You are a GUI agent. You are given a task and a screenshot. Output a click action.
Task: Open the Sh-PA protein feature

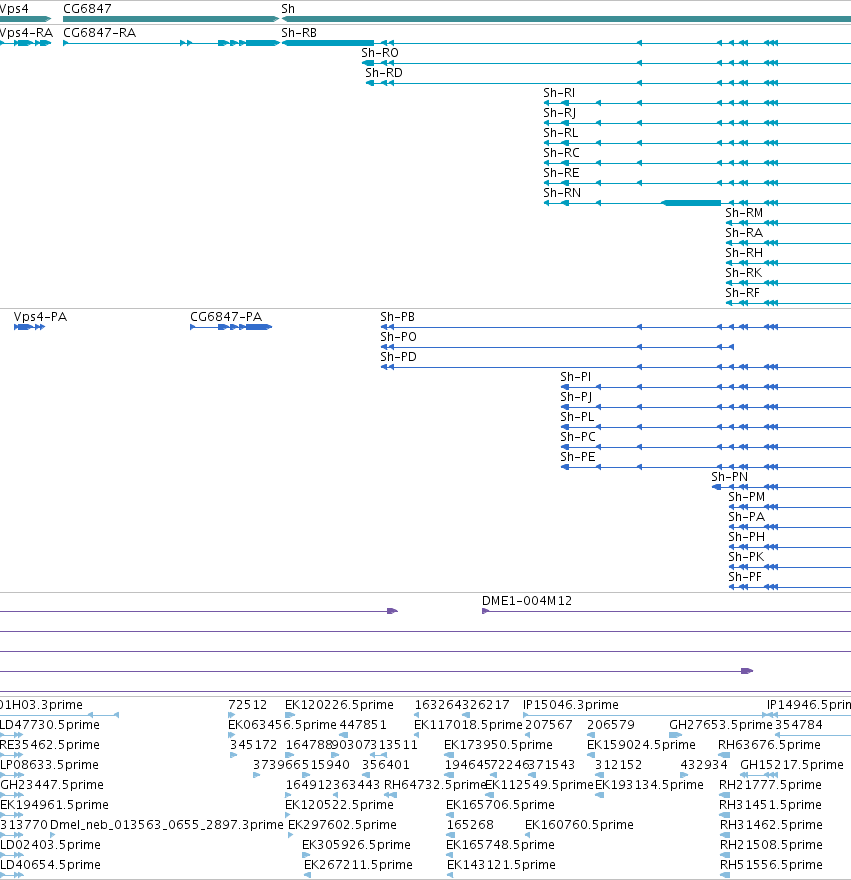[747, 517]
